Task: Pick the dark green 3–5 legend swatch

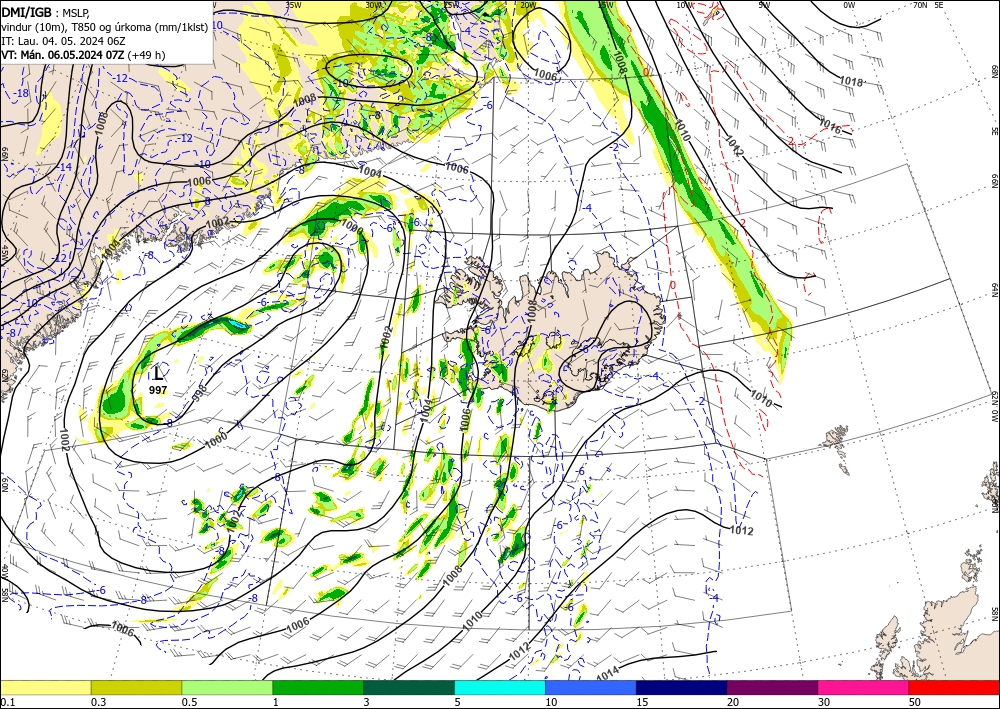Action: click(409, 687)
